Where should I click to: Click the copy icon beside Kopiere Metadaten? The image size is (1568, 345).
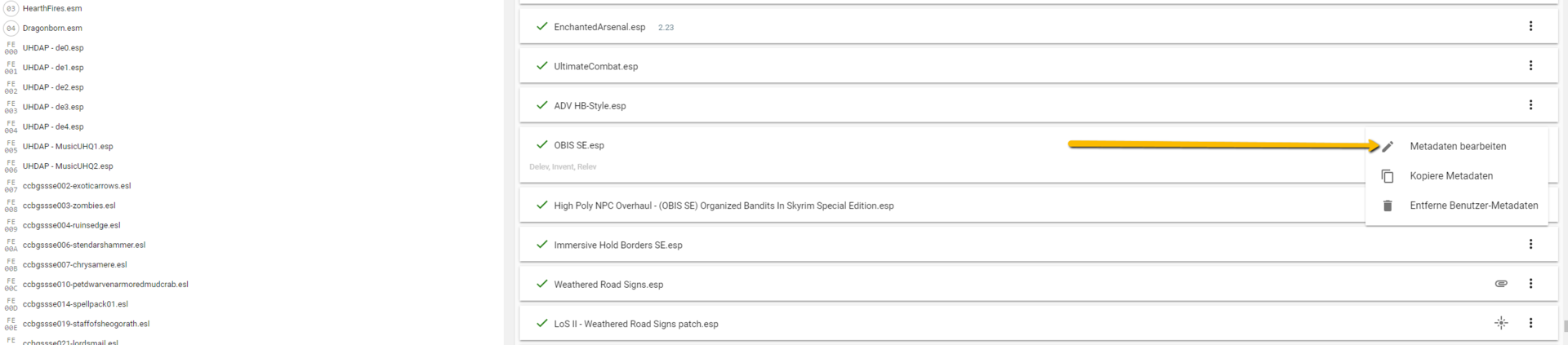[1388, 176]
